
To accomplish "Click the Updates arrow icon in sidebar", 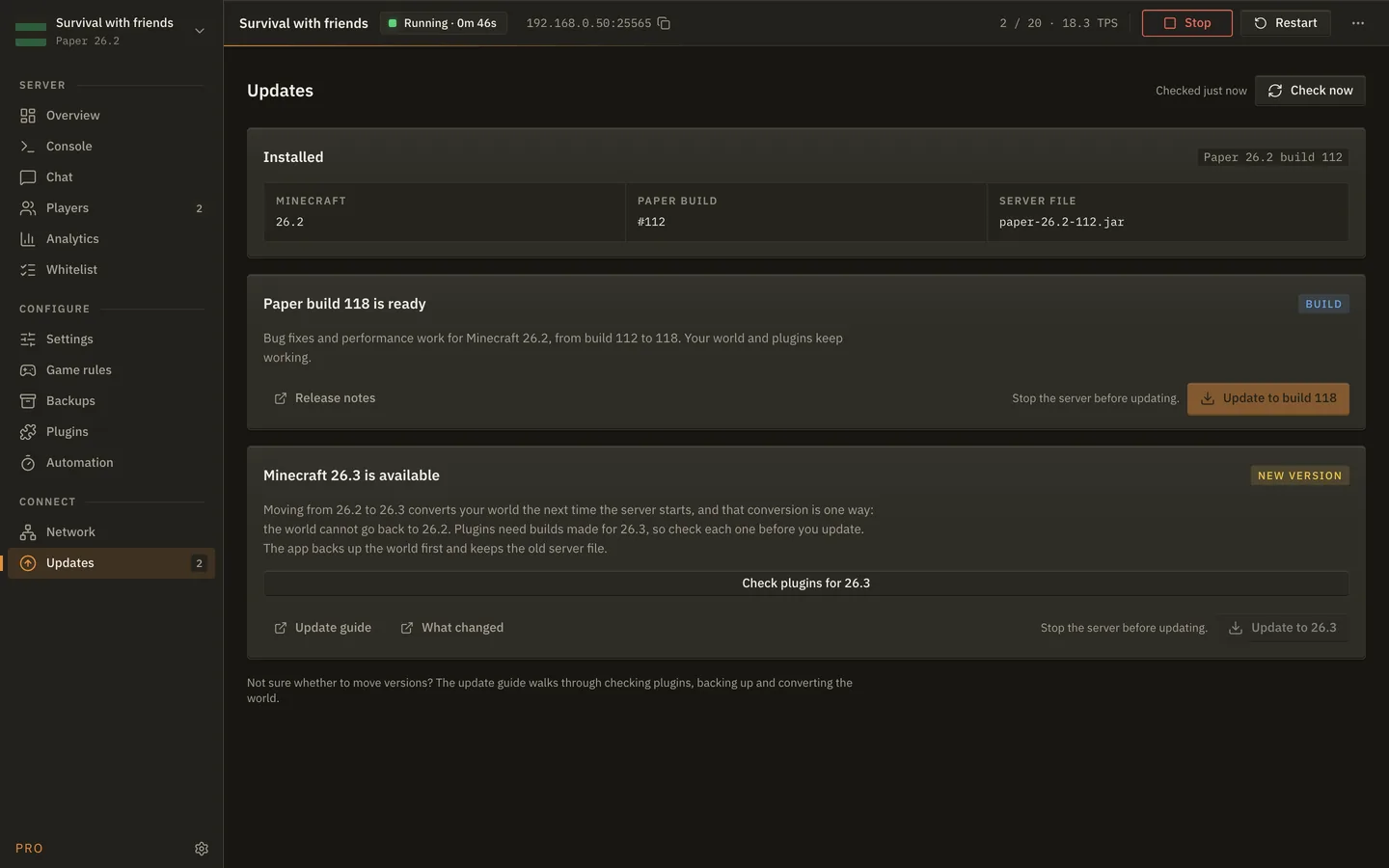I will (x=28, y=563).
